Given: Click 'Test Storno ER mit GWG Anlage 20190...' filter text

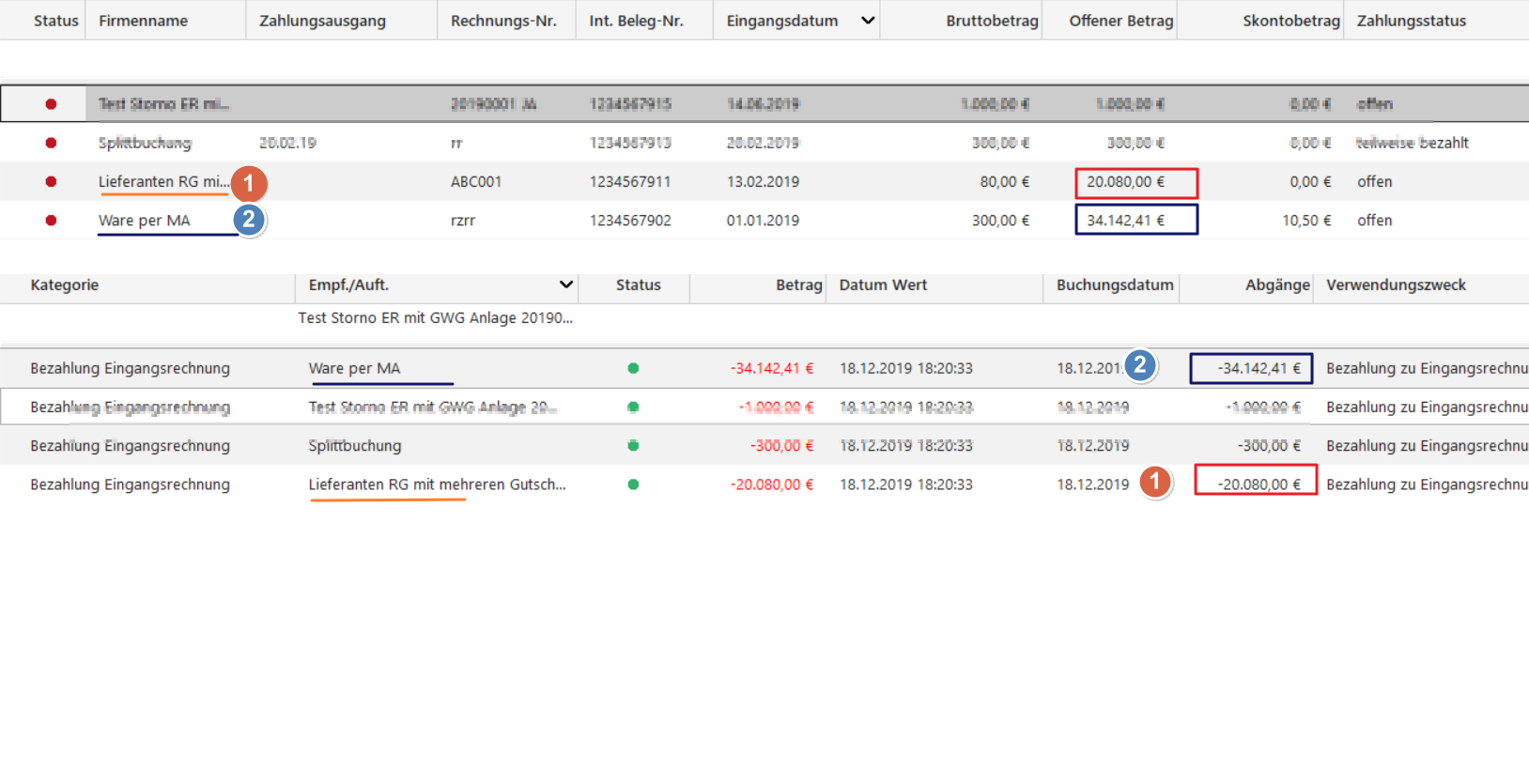Looking at the screenshot, I should (436, 317).
